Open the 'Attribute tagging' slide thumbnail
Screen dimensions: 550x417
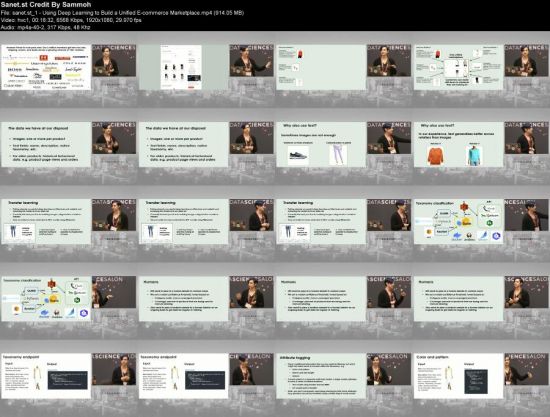point(321,376)
